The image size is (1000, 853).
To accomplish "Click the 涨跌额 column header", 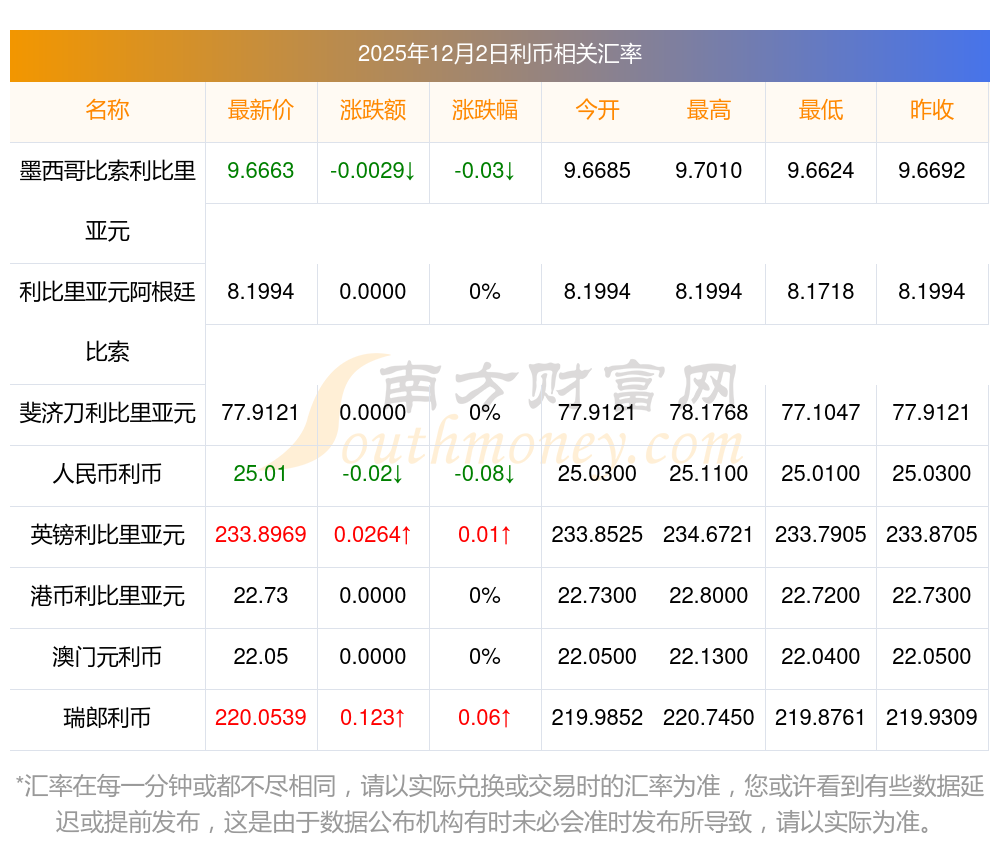I will 373,111.
